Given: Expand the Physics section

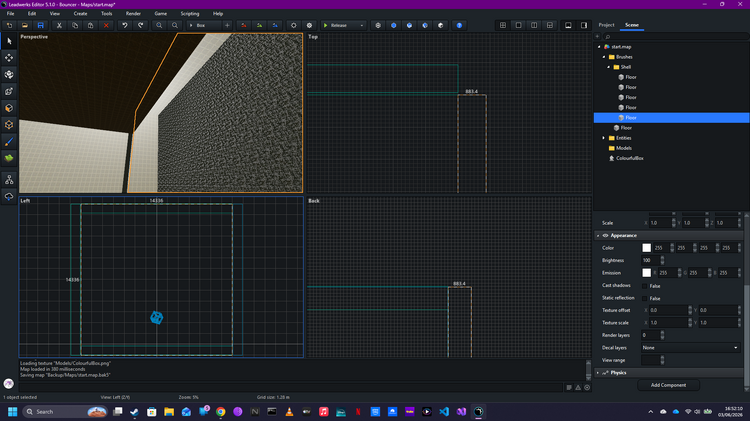Looking at the screenshot, I should point(598,373).
